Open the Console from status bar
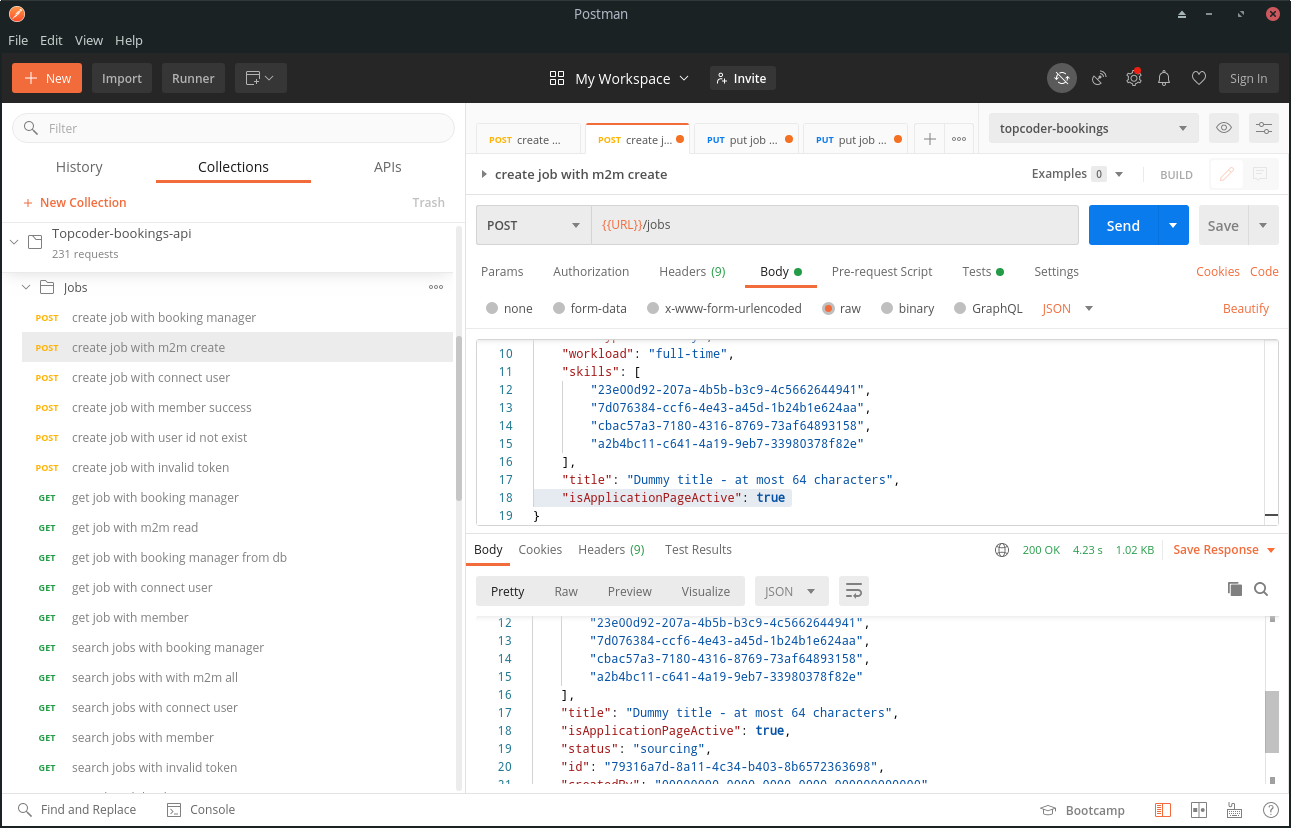This screenshot has width=1291, height=828. [x=201, y=810]
